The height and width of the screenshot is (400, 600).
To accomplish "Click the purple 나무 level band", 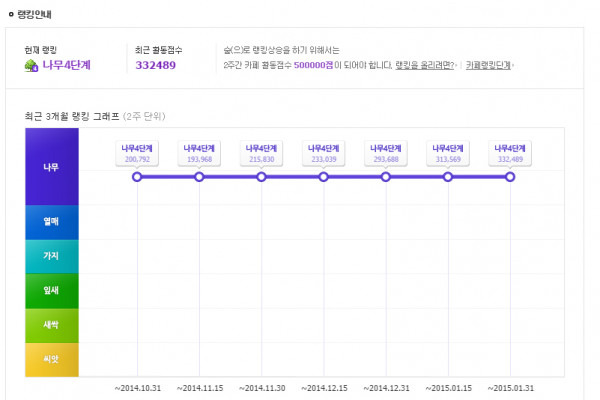I will coord(52,167).
